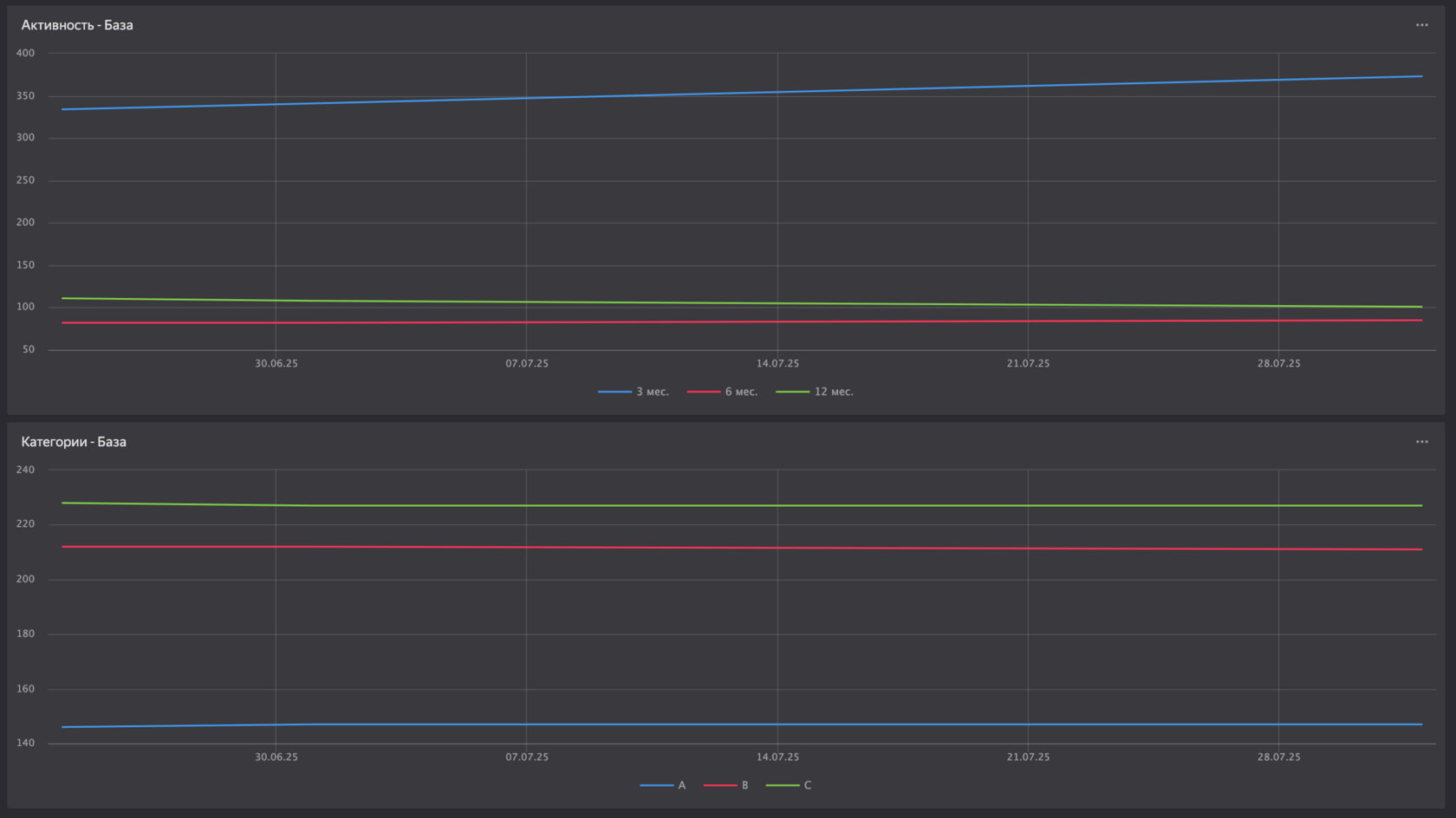This screenshot has height=818, width=1456.
Task: Click the 300 value on the Активность y-axis
Action: (x=26, y=138)
